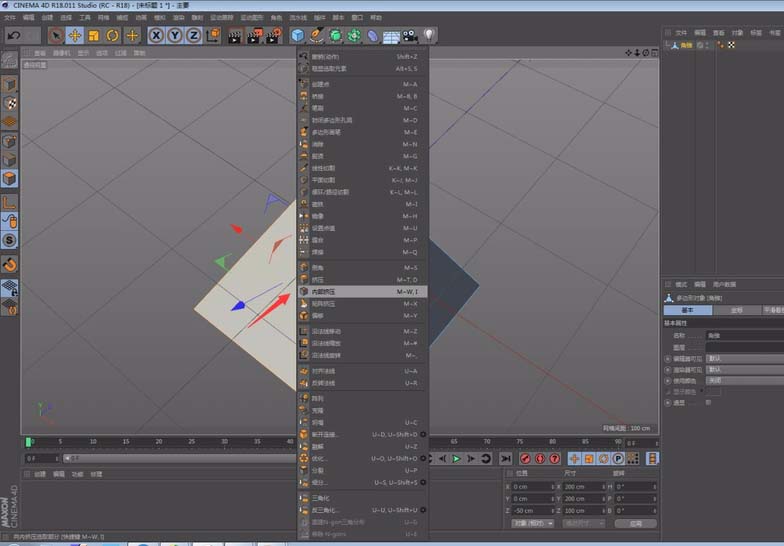Click the position Z field showing -50 cm

[x=532, y=510]
